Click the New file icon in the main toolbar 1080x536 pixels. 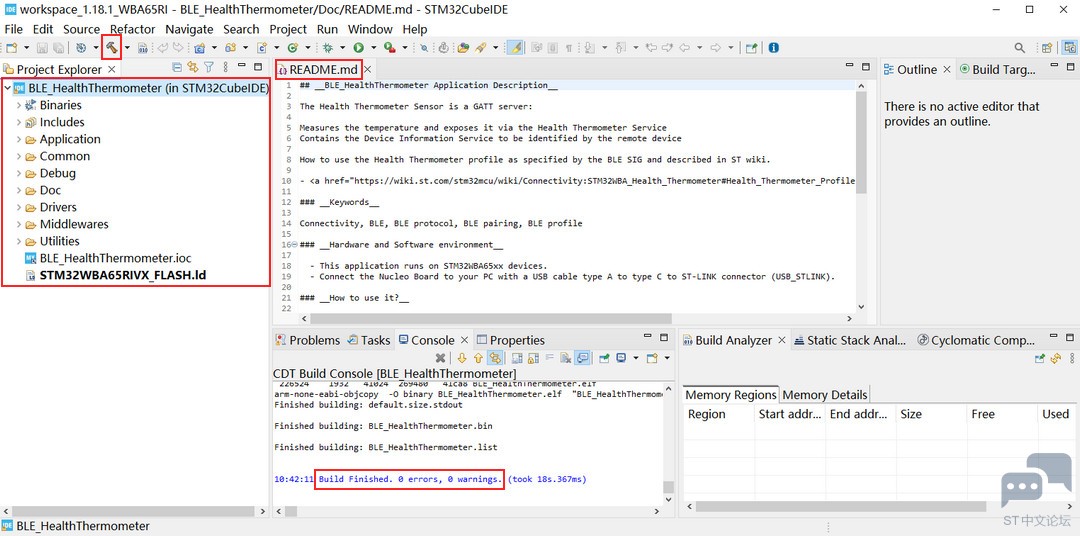tap(11, 48)
